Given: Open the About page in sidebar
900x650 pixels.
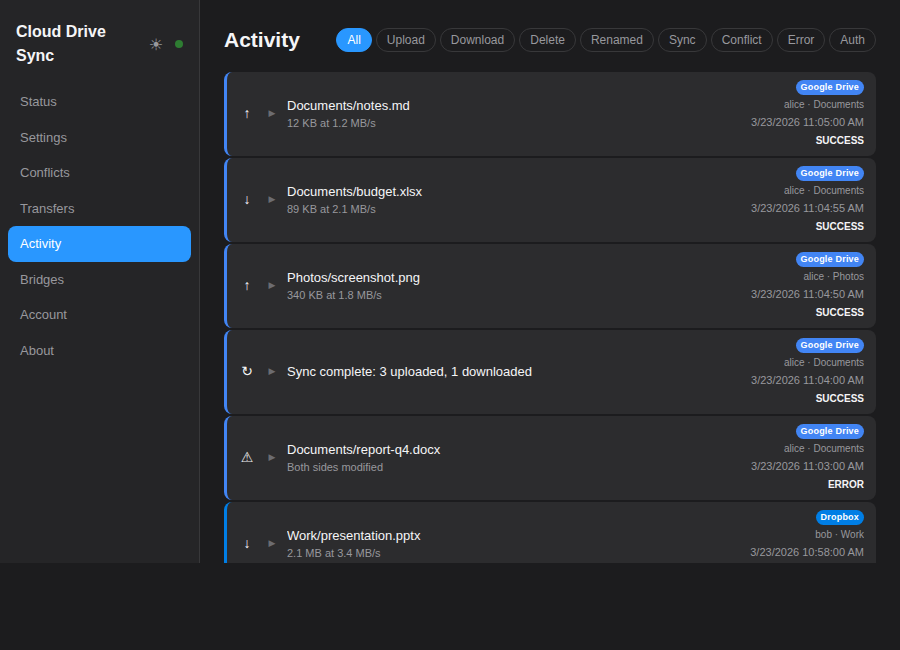Looking at the screenshot, I should pyautogui.click(x=99, y=350).
